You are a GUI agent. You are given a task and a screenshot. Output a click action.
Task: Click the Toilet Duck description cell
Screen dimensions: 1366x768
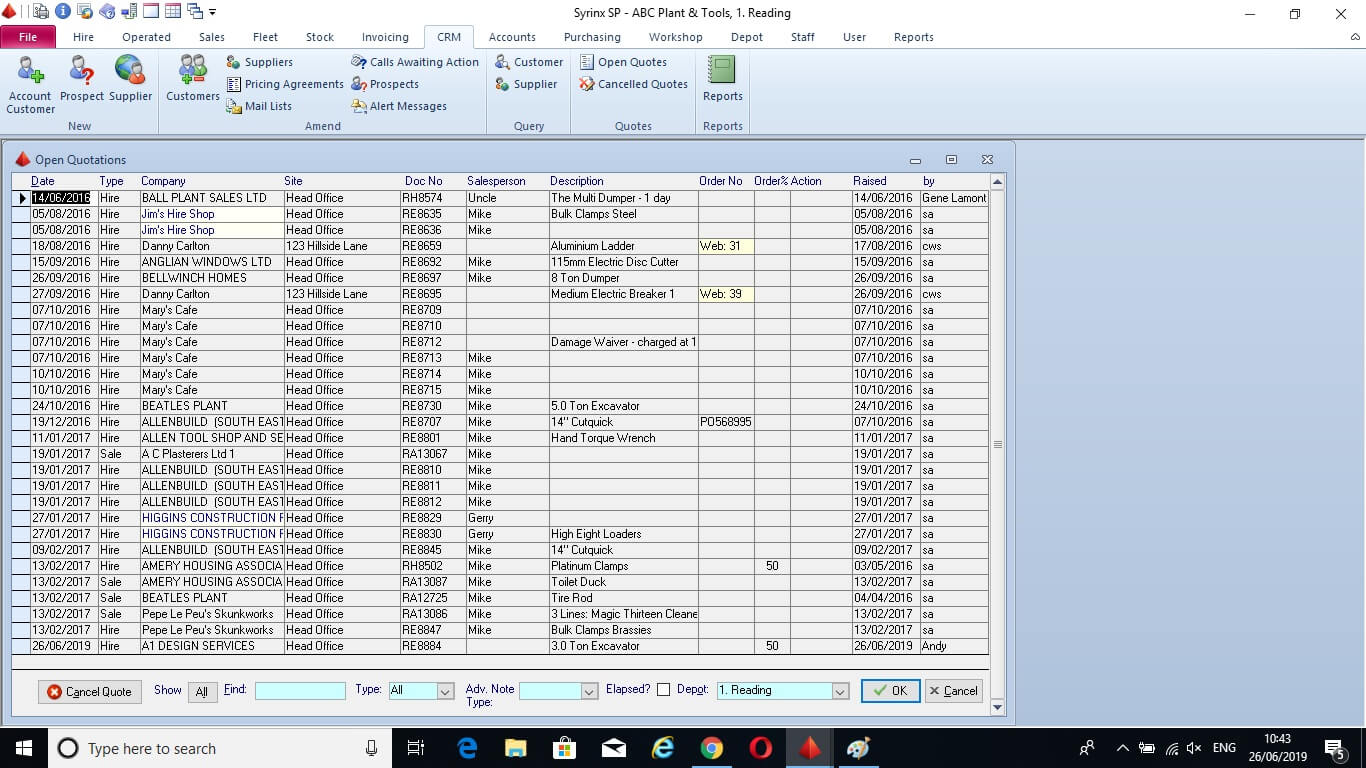click(623, 582)
